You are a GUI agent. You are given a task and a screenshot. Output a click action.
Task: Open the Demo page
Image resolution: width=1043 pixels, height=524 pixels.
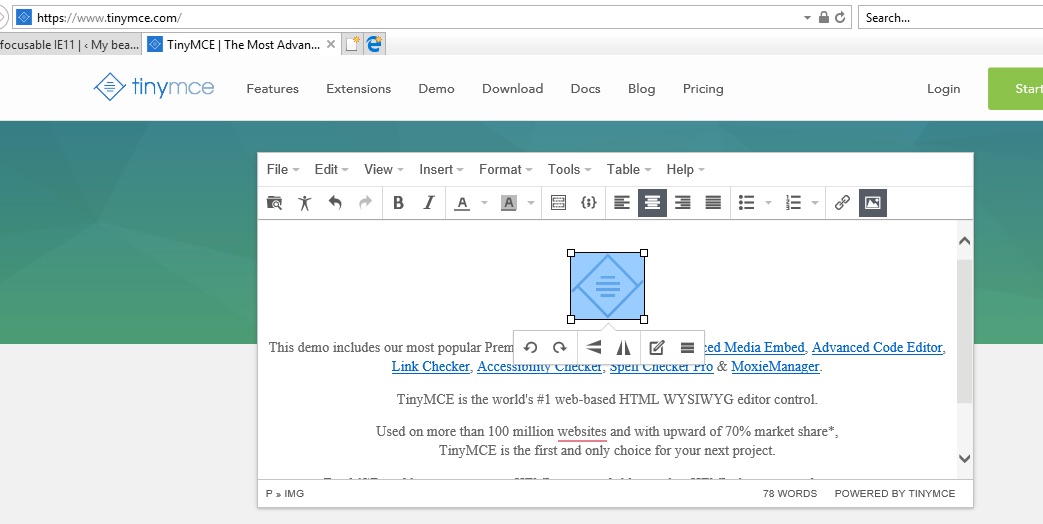point(436,88)
